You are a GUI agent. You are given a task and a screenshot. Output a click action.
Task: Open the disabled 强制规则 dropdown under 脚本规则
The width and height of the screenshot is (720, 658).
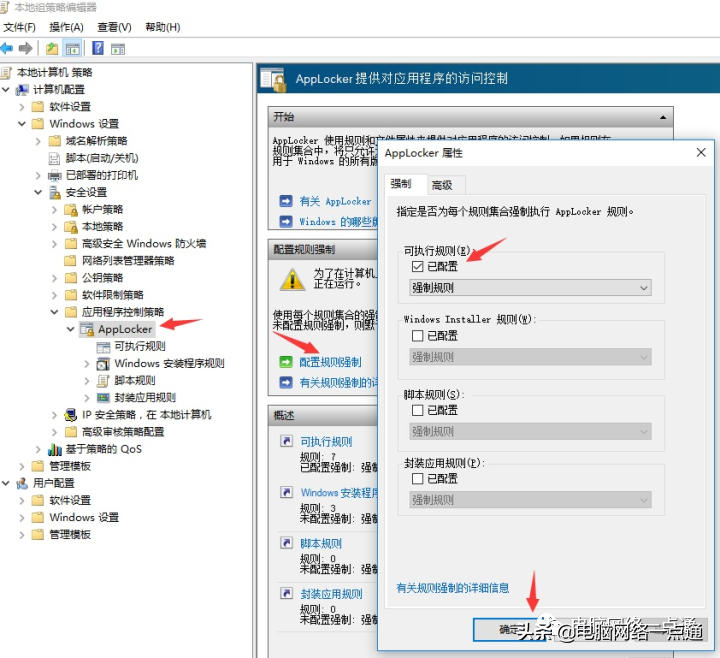[530, 431]
